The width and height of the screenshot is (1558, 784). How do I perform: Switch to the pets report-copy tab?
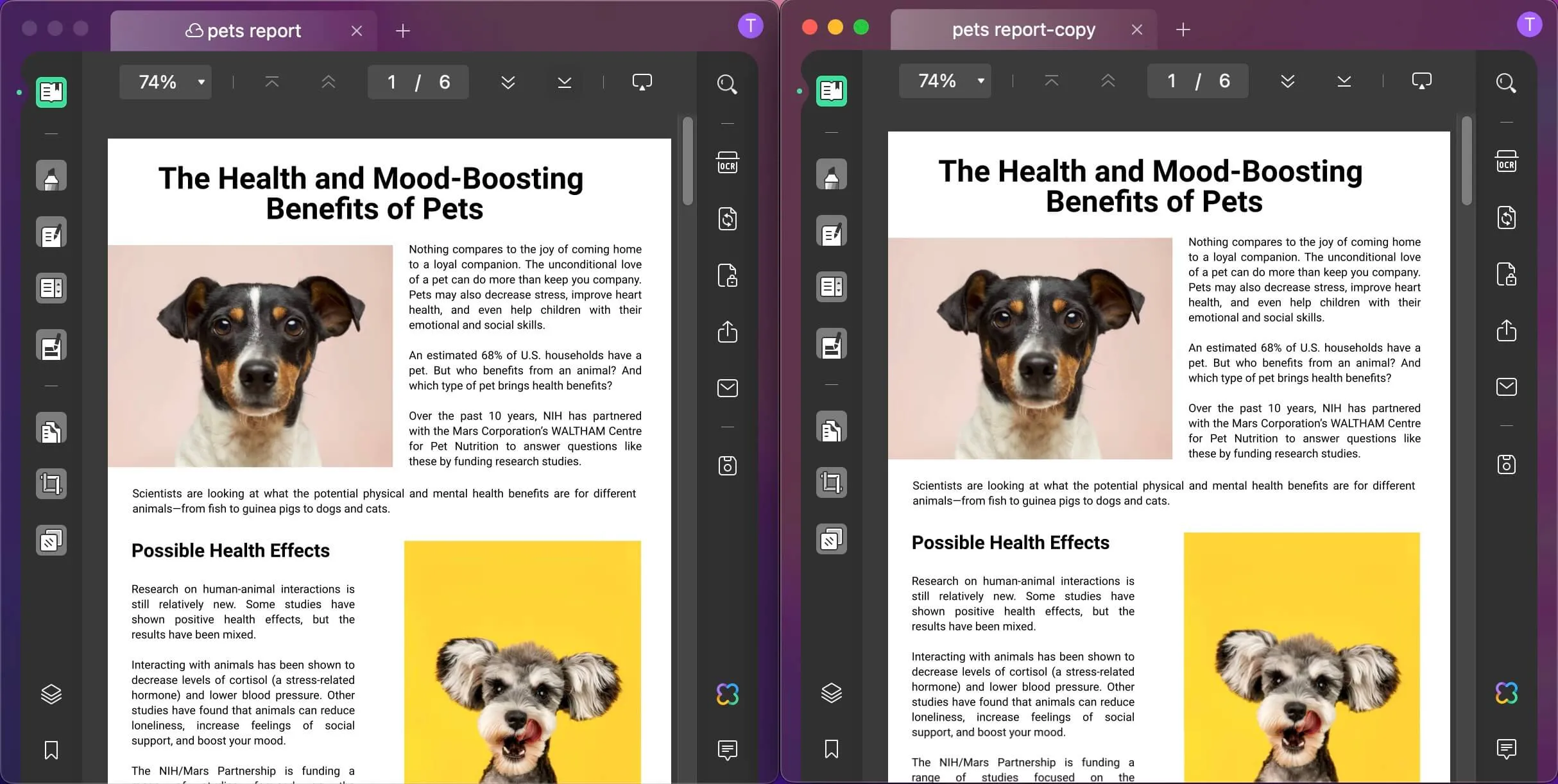pos(1023,30)
